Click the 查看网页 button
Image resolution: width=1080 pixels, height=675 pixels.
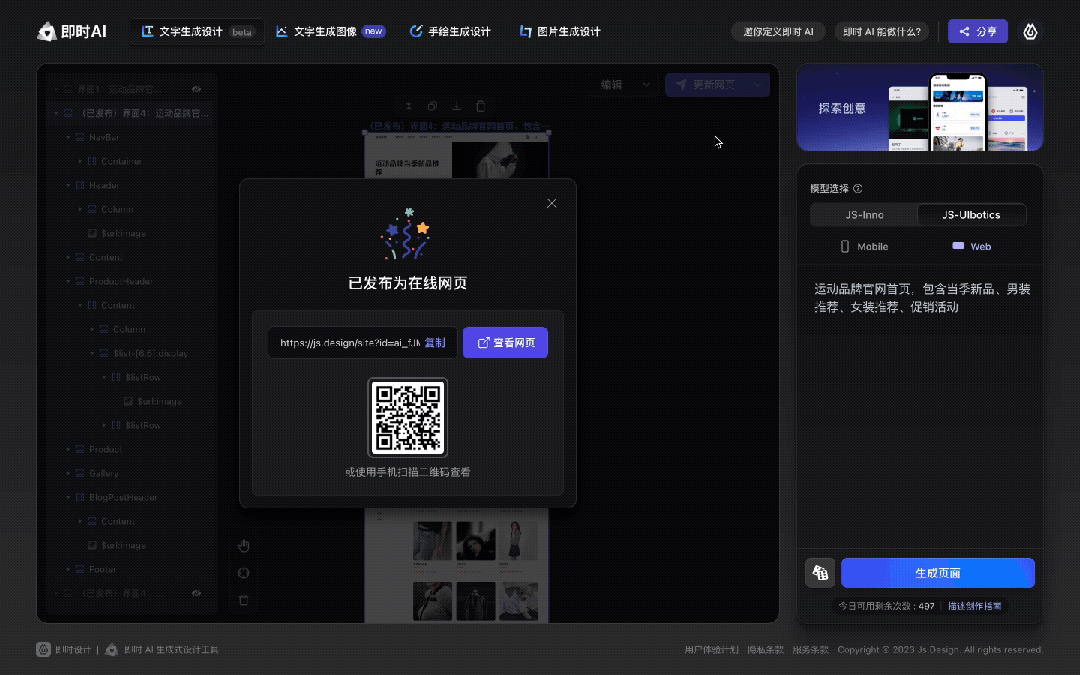pos(505,342)
